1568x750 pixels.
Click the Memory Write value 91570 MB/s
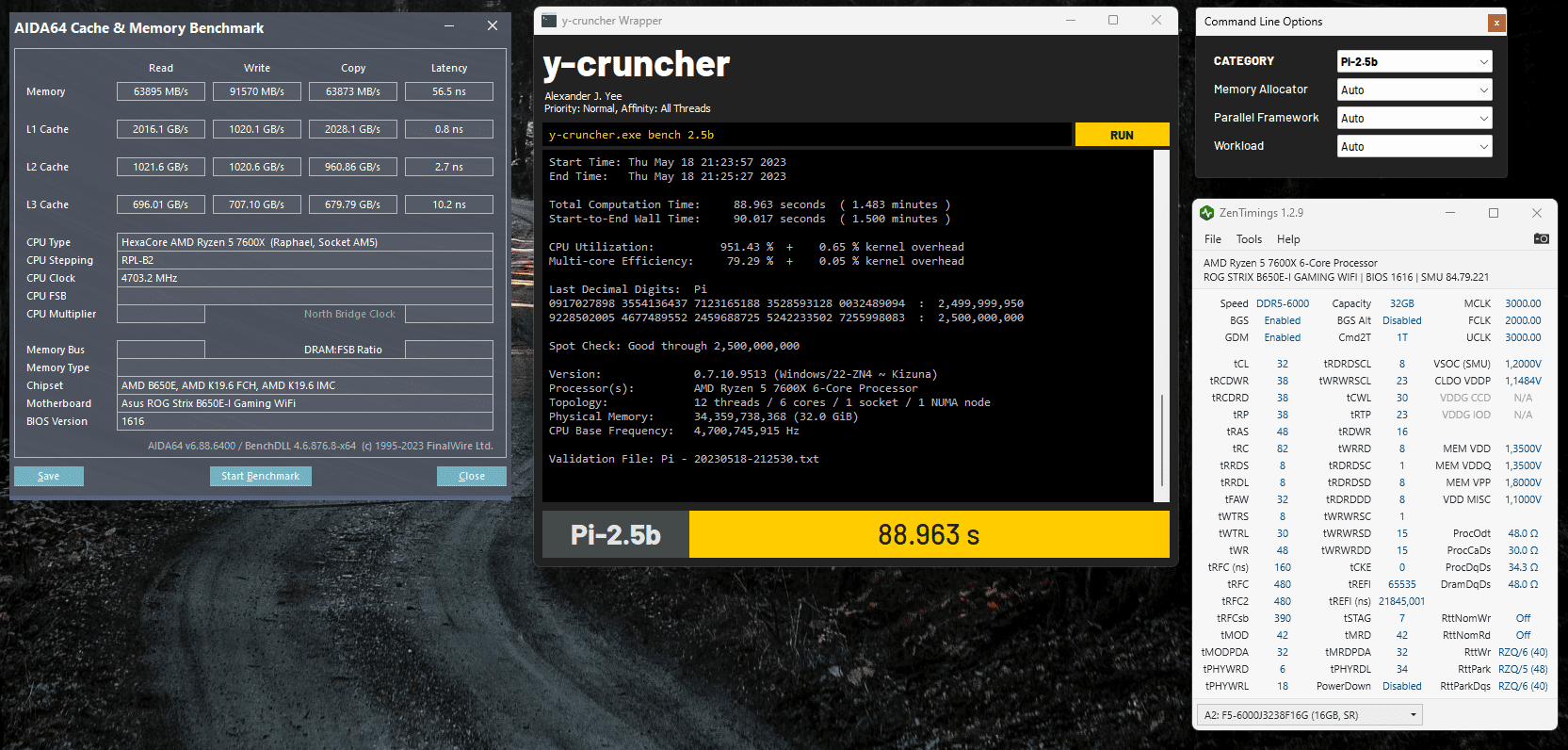(x=257, y=91)
